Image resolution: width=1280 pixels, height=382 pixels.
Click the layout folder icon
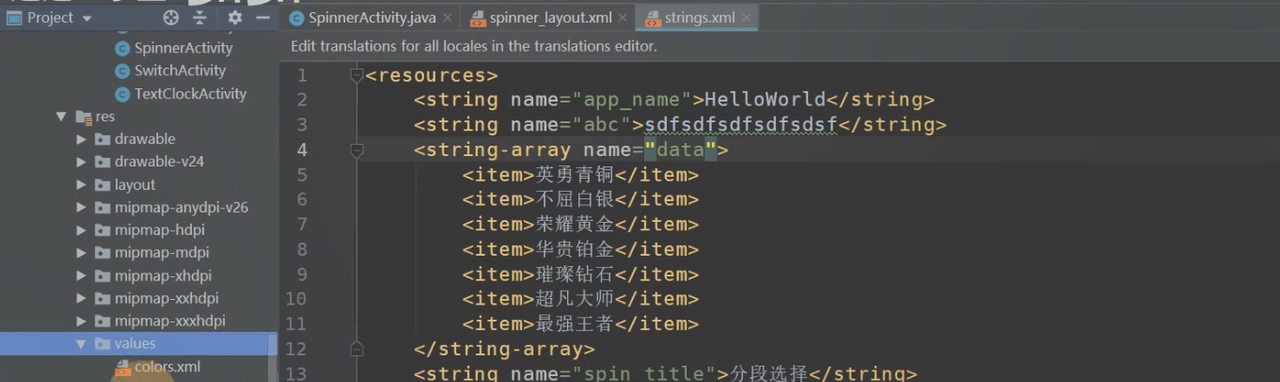pos(102,185)
